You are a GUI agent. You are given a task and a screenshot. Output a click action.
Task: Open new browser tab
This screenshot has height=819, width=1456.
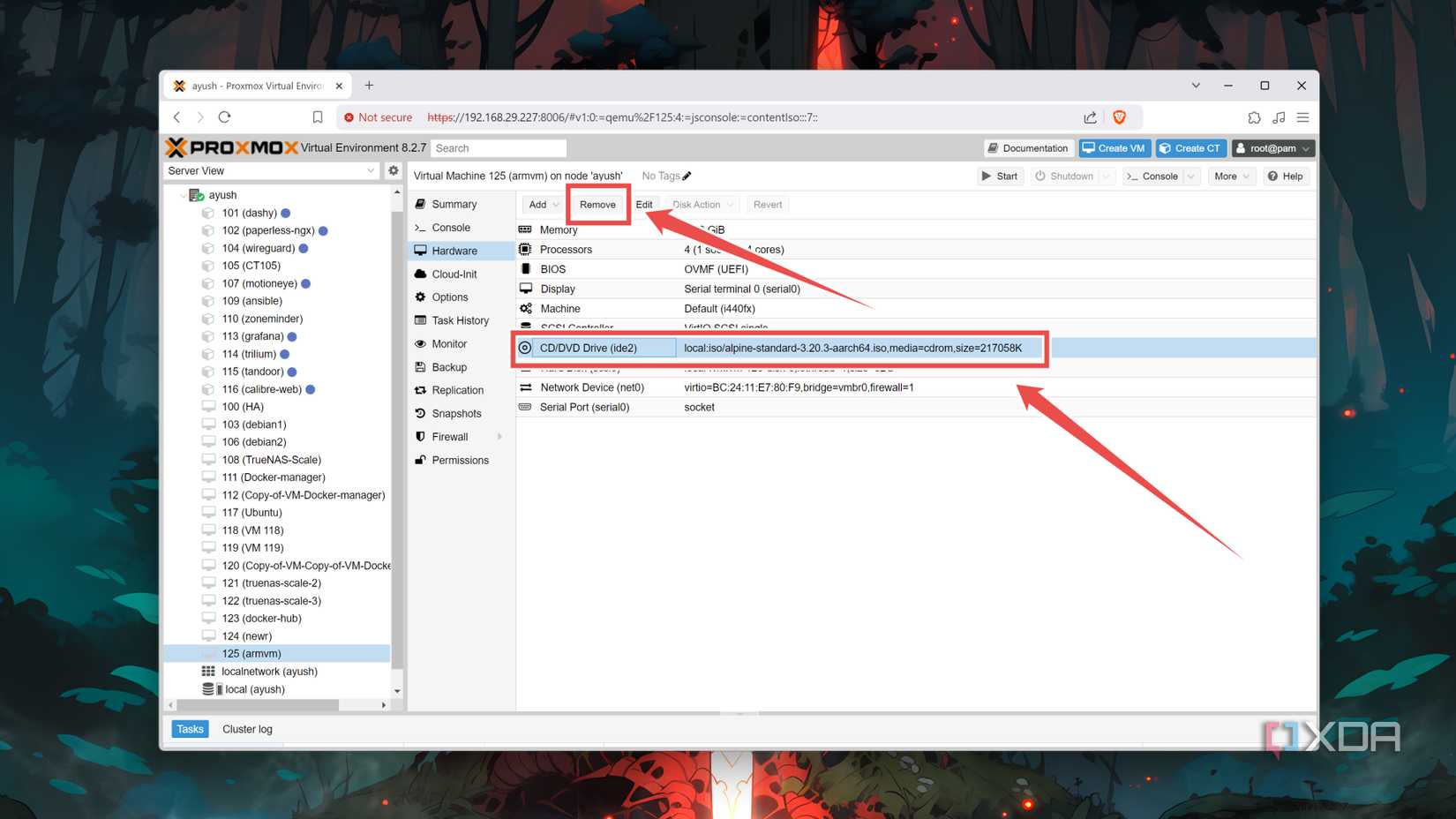pyautogui.click(x=369, y=86)
